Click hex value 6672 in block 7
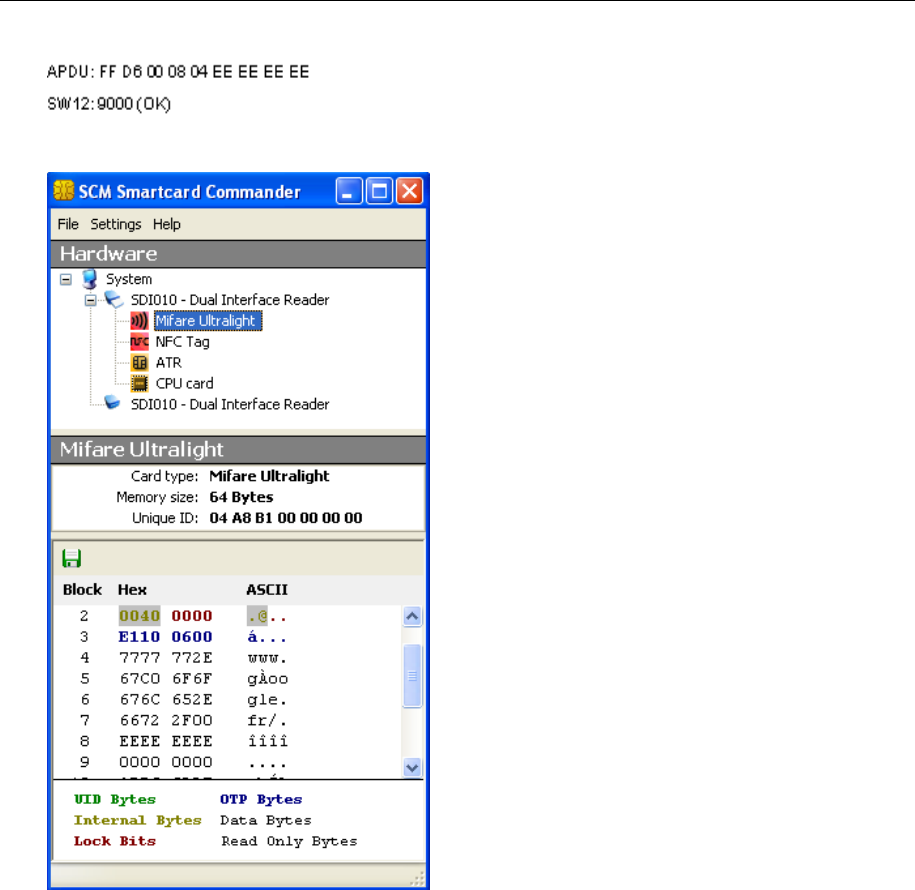The image size is (915, 890). (139, 721)
